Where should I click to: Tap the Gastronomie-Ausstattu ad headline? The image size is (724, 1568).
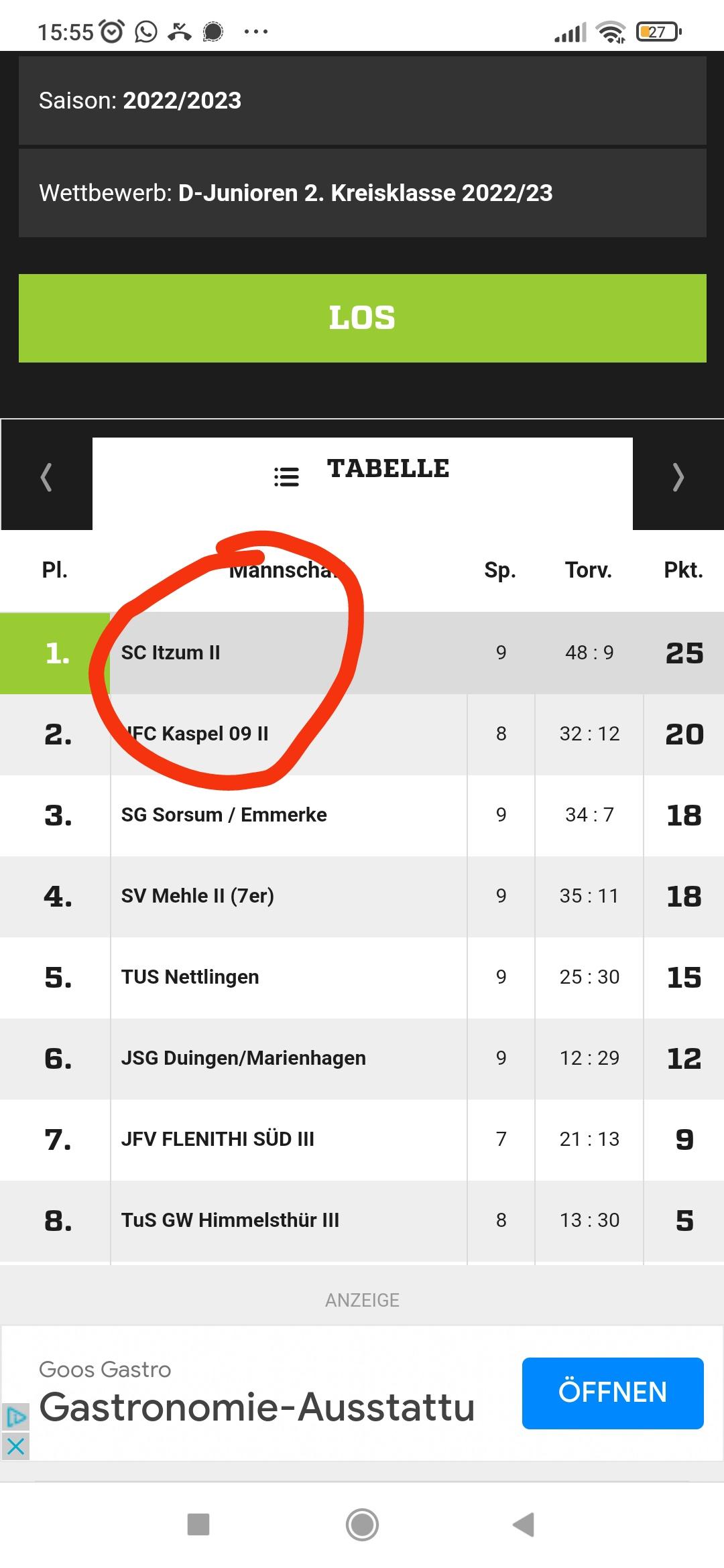(x=257, y=1407)
